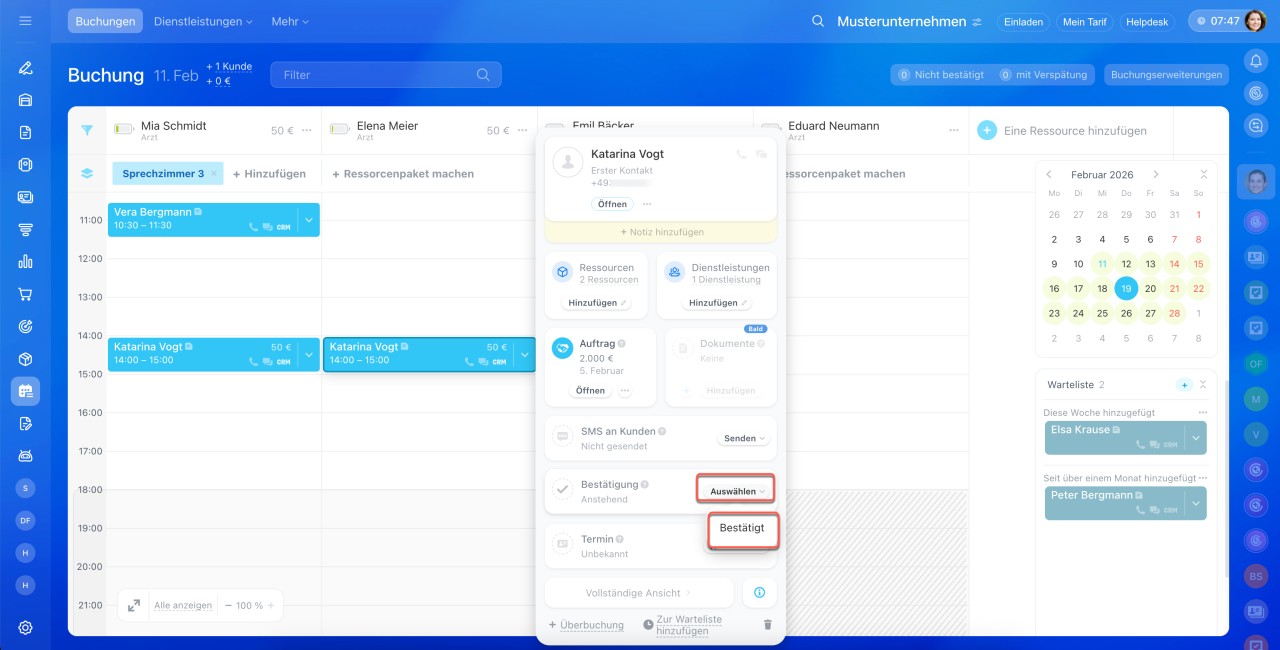
Task: Open the shopping cart icon in left sidebar
Action: pyautogui.click(x=25, y=294)
